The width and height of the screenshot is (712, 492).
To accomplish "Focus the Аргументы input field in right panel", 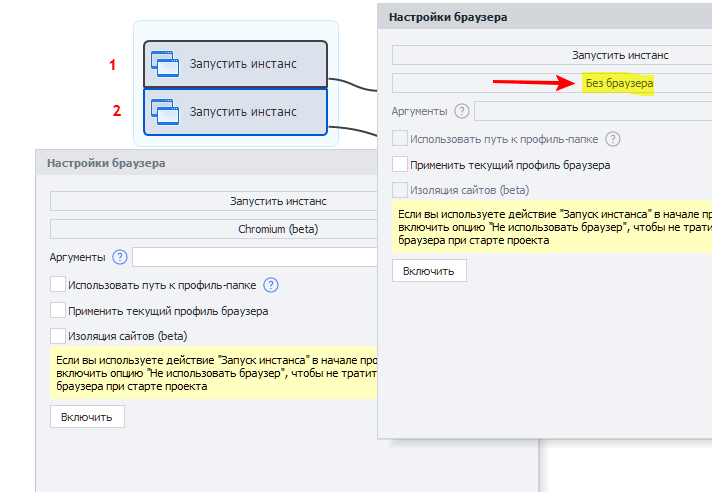I will pyautogui.click(x=593, y=111).
